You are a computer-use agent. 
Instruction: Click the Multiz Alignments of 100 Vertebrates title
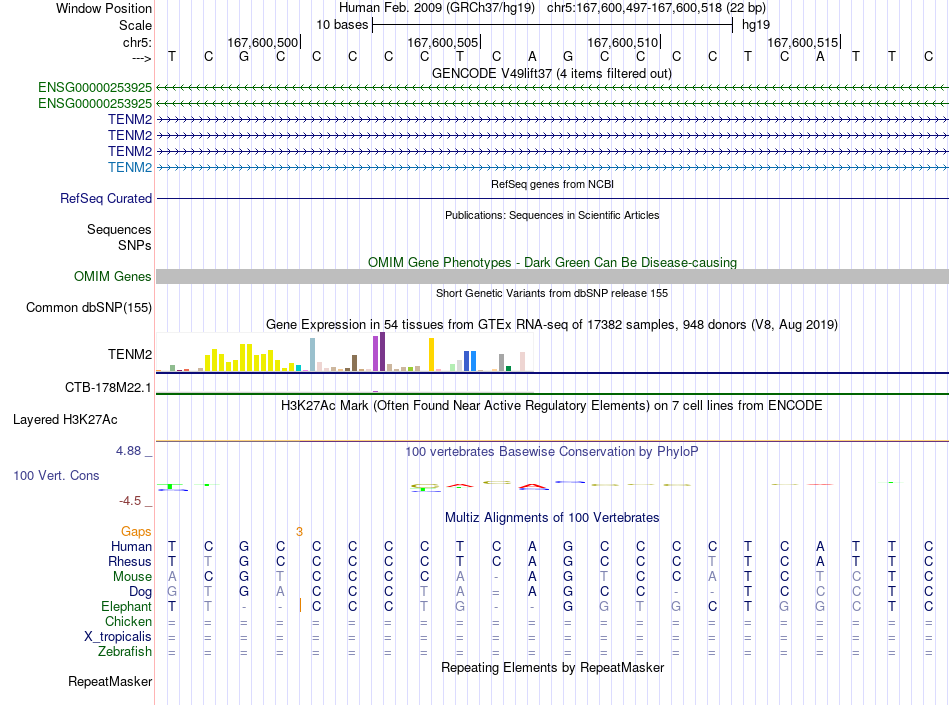tap(552, 518)
